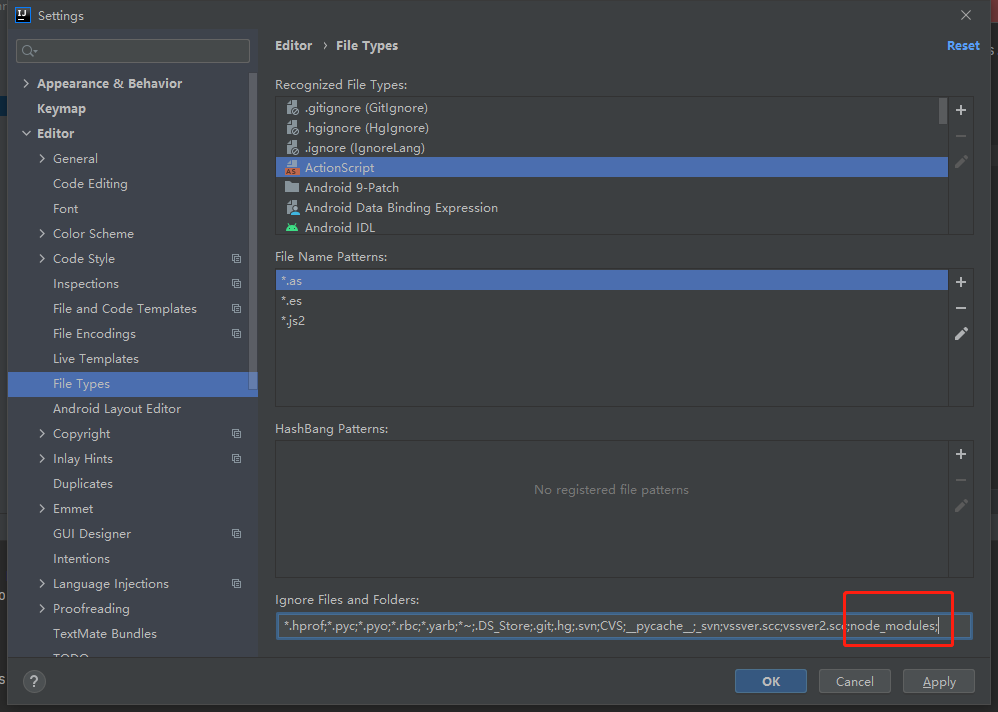Edit the selected recognized file type
Viewport: 998px width, 712px height.
(x=960, y=162)
